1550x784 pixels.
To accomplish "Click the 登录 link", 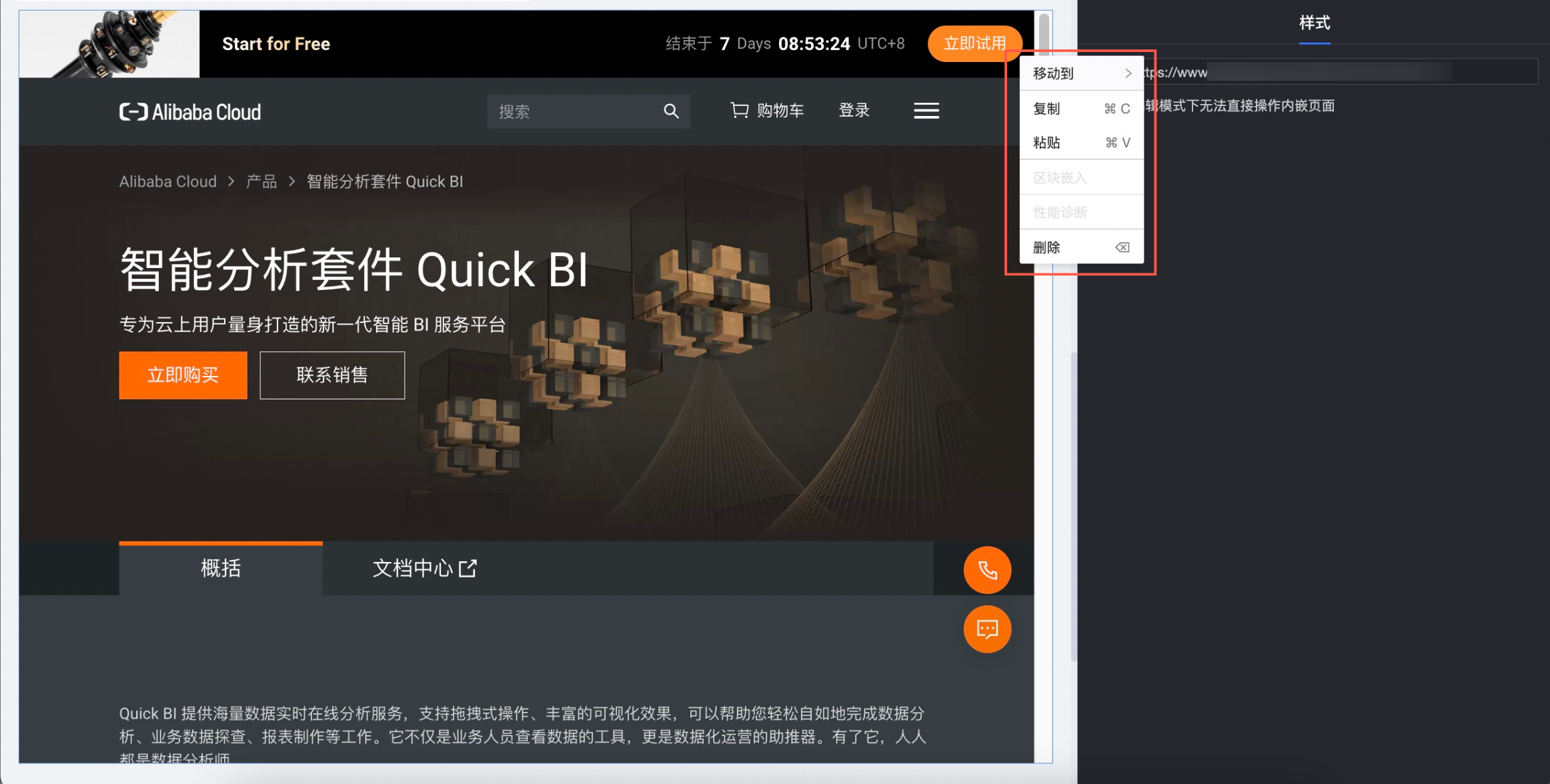I will (x=854, y=111).
